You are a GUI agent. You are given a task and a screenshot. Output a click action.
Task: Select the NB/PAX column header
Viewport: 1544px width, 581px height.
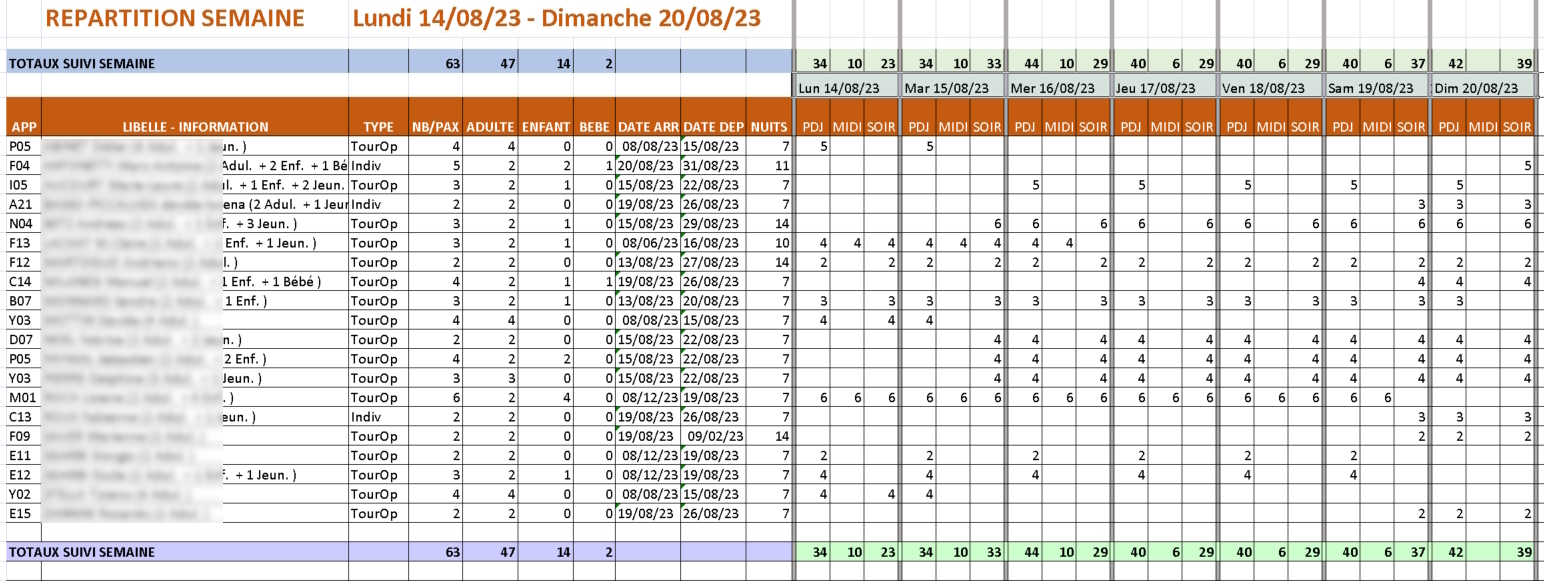tap(435, 127)
